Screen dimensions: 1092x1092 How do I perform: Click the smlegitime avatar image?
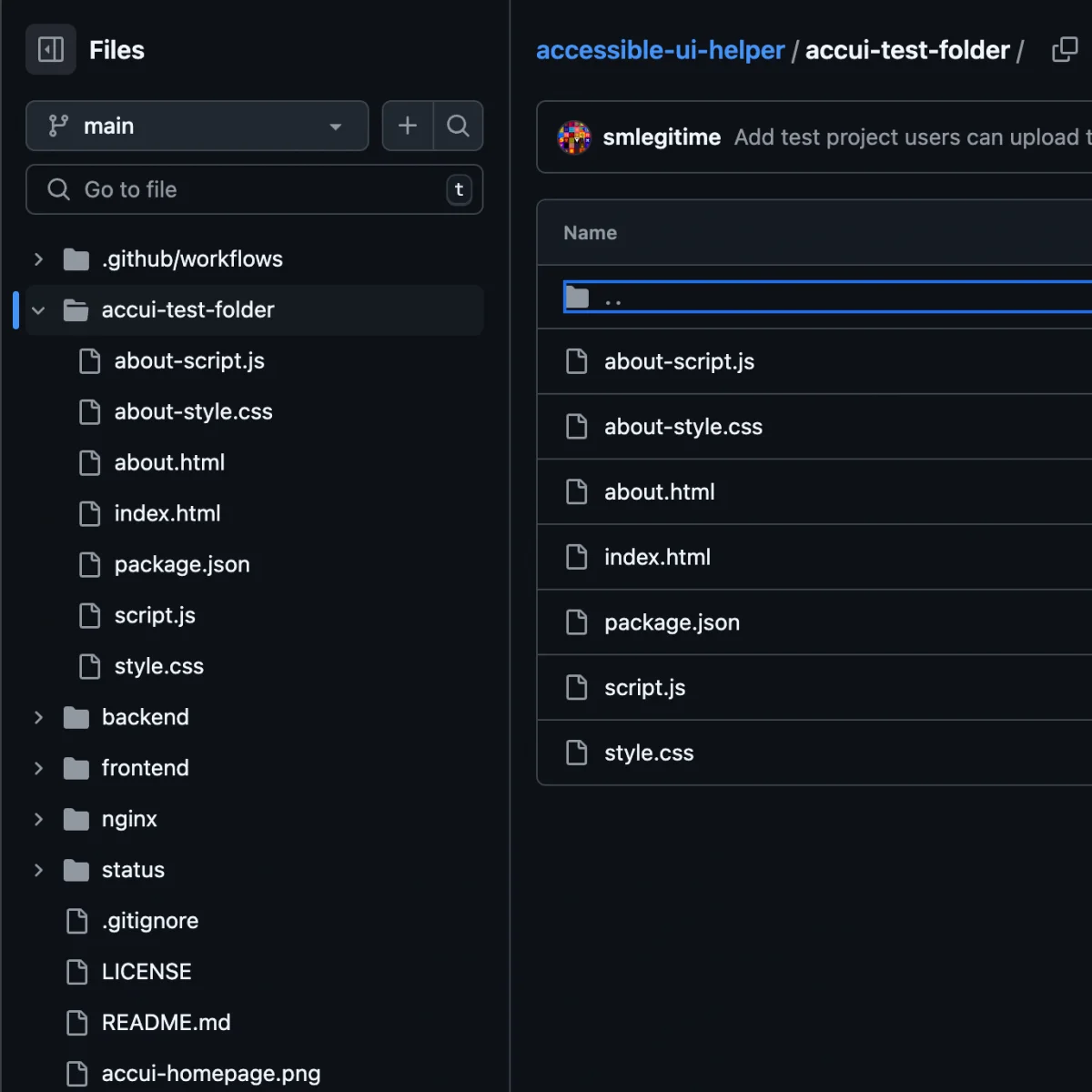pos(574,137)
